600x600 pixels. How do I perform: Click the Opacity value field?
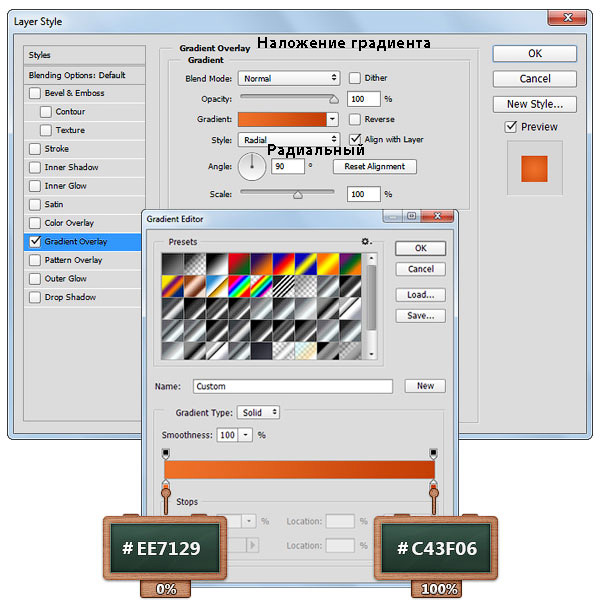point(364,99)
